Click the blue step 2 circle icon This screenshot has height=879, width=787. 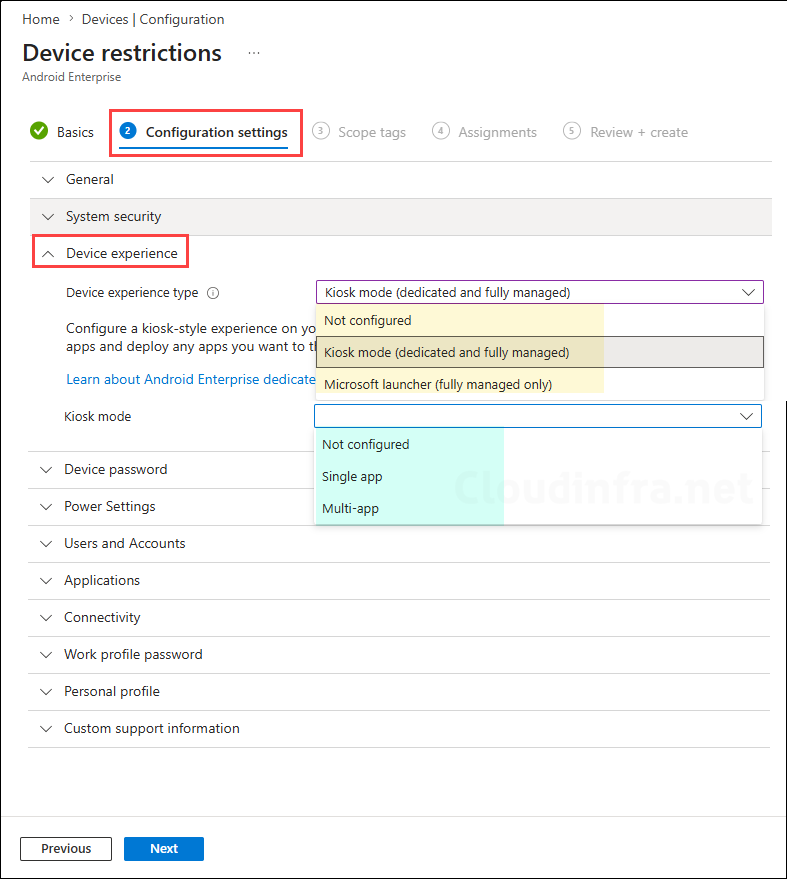[128, 131]
